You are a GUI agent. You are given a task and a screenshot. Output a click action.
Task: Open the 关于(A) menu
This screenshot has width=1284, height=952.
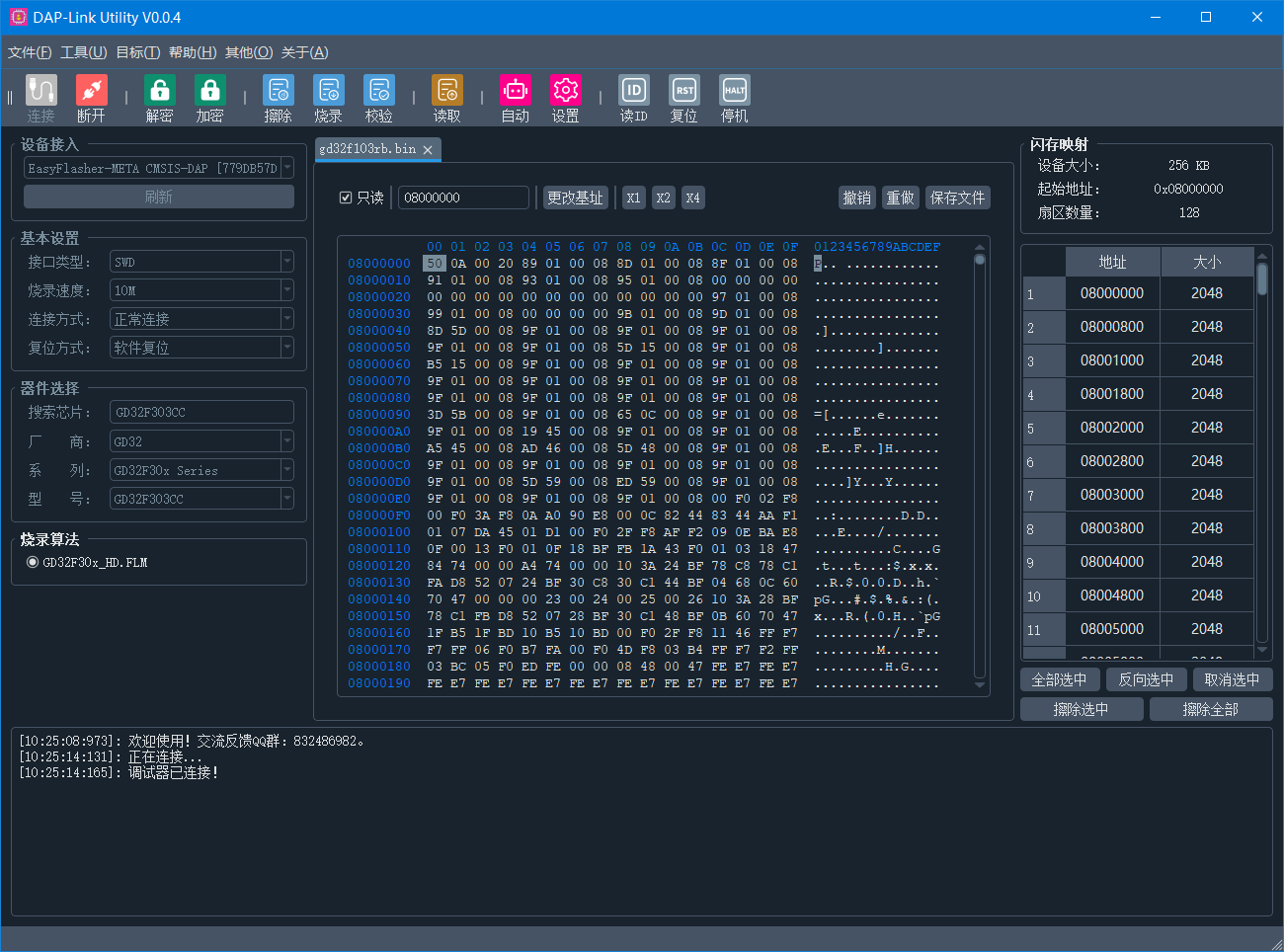pos(305,52)
